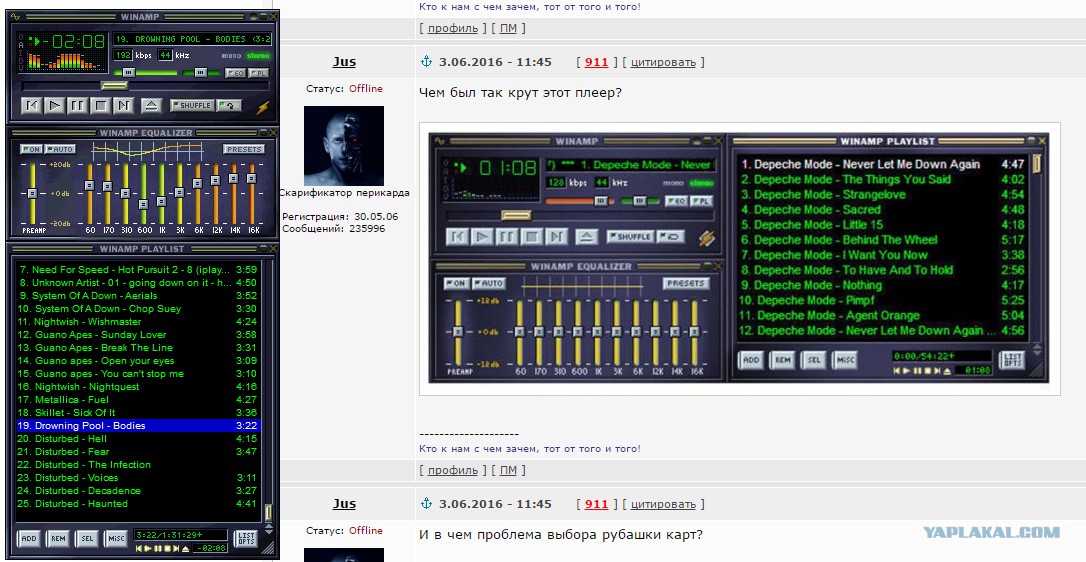Open playlist REM menu
This screenshot has height=562, width=1086.
point(58,538)
